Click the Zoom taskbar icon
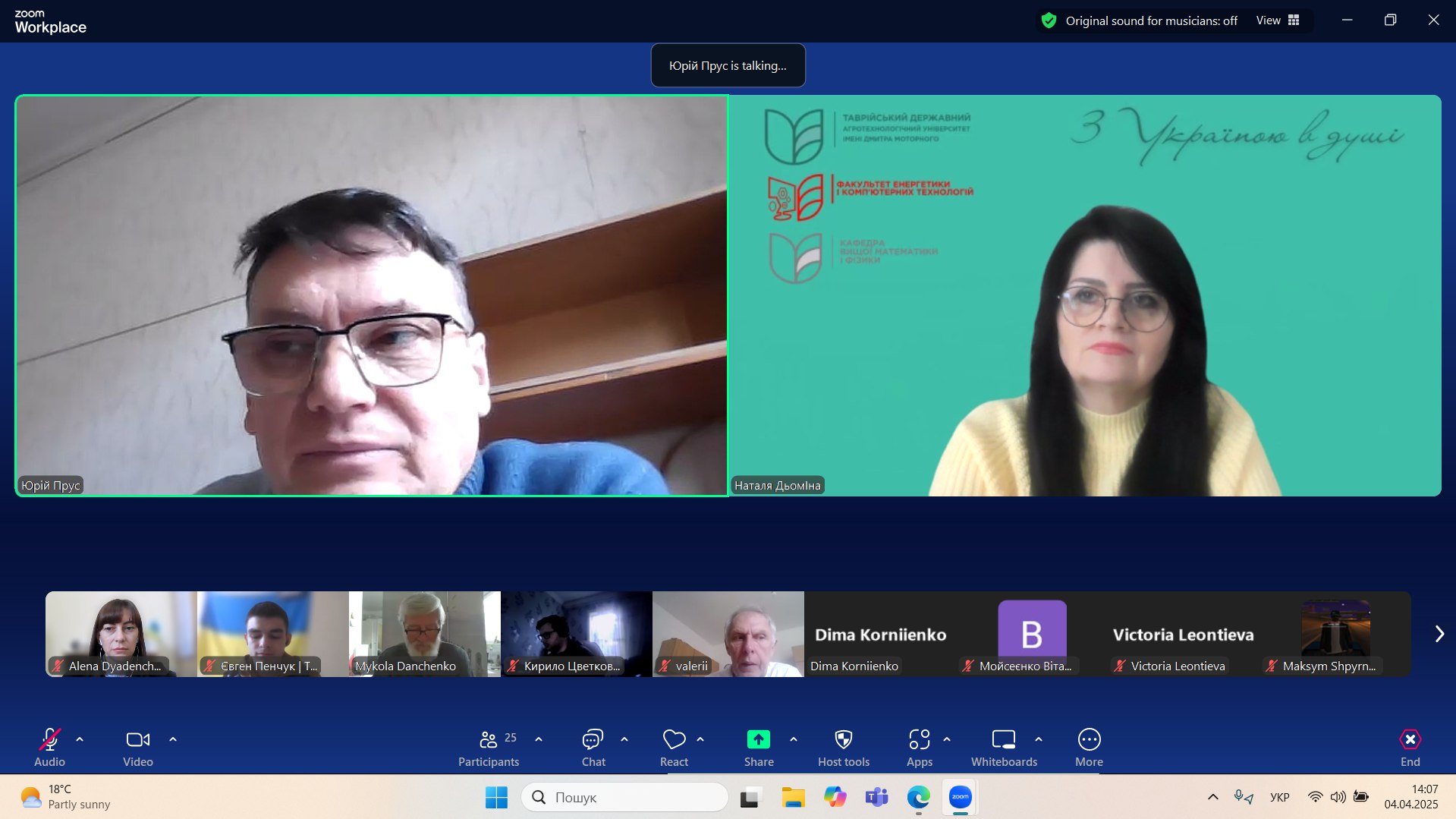1456x819 pixels. pyautogui.click(x=961, y=797)
